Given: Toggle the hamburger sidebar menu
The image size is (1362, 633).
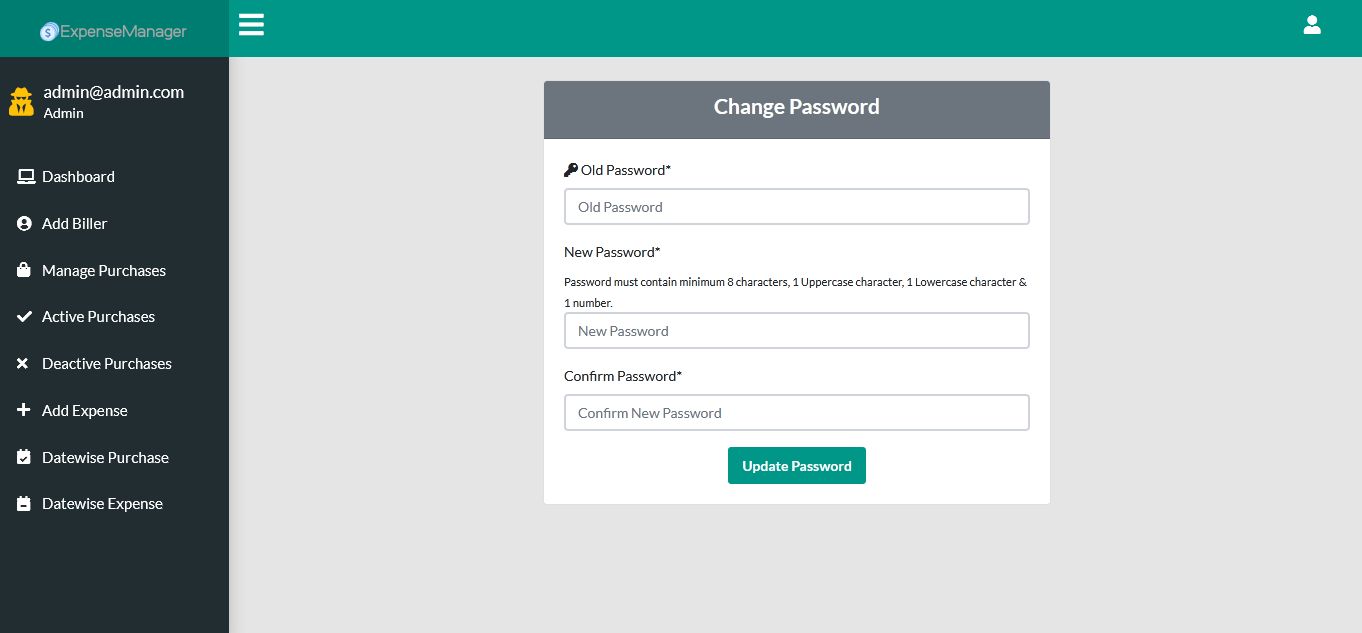Looking at the screenshot, I should click(x=251, y=25).
